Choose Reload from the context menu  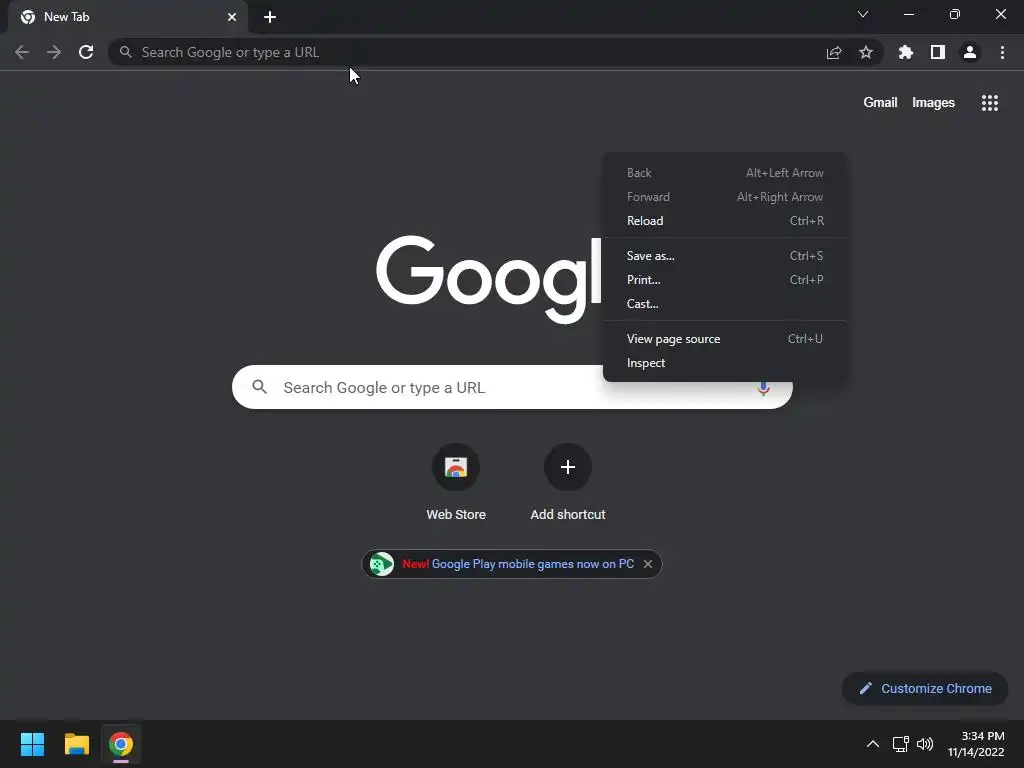coord(725,221)
